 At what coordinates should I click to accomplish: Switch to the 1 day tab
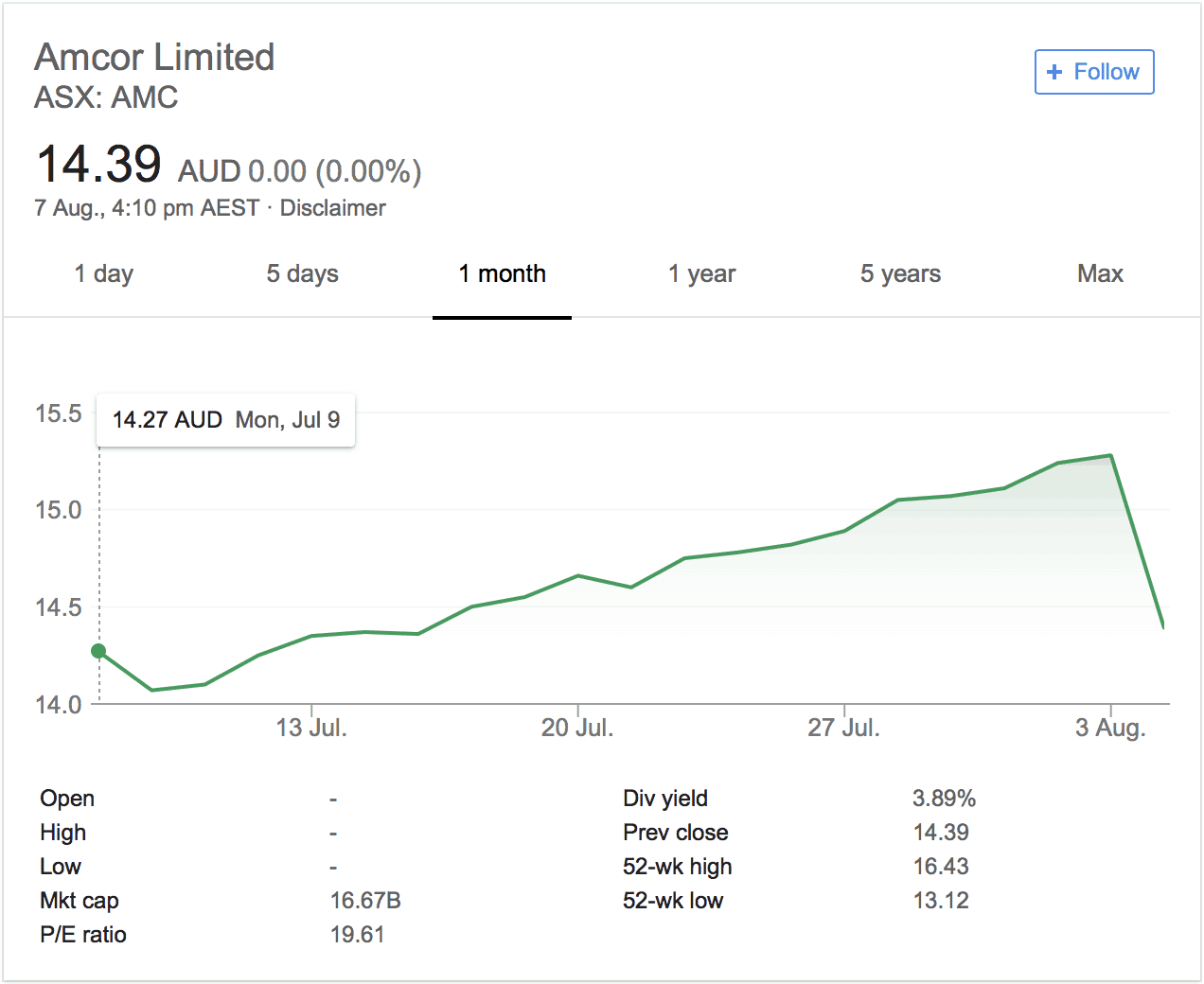tap(104, 274)
